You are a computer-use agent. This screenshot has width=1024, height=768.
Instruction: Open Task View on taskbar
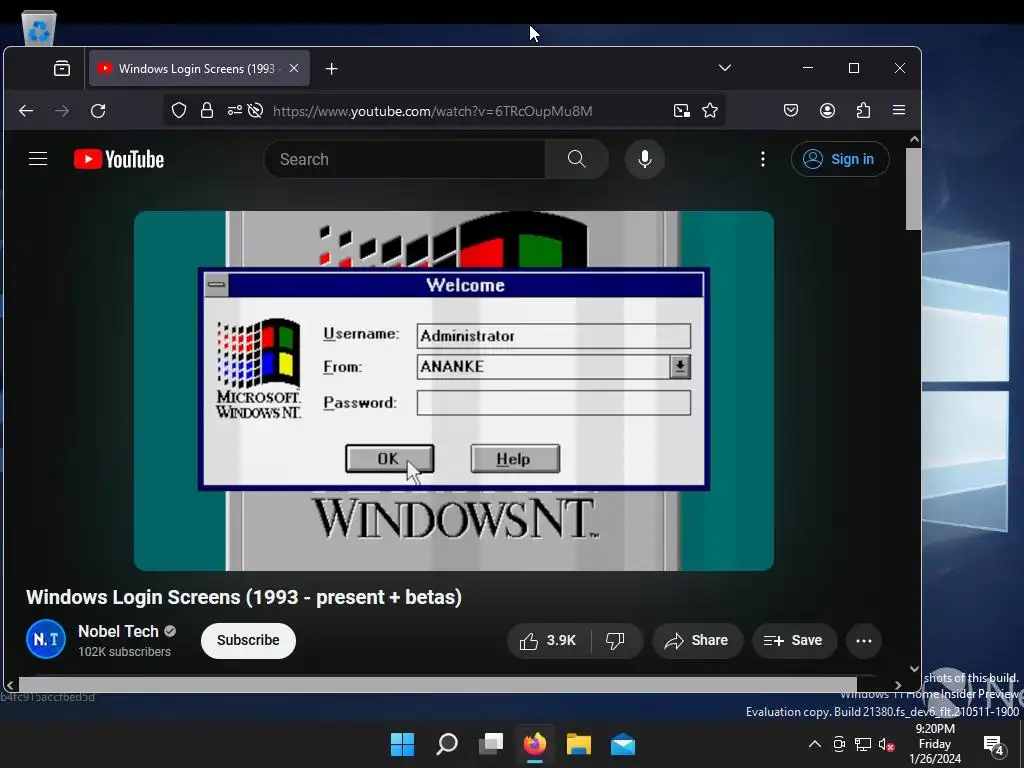coord(491,744)
